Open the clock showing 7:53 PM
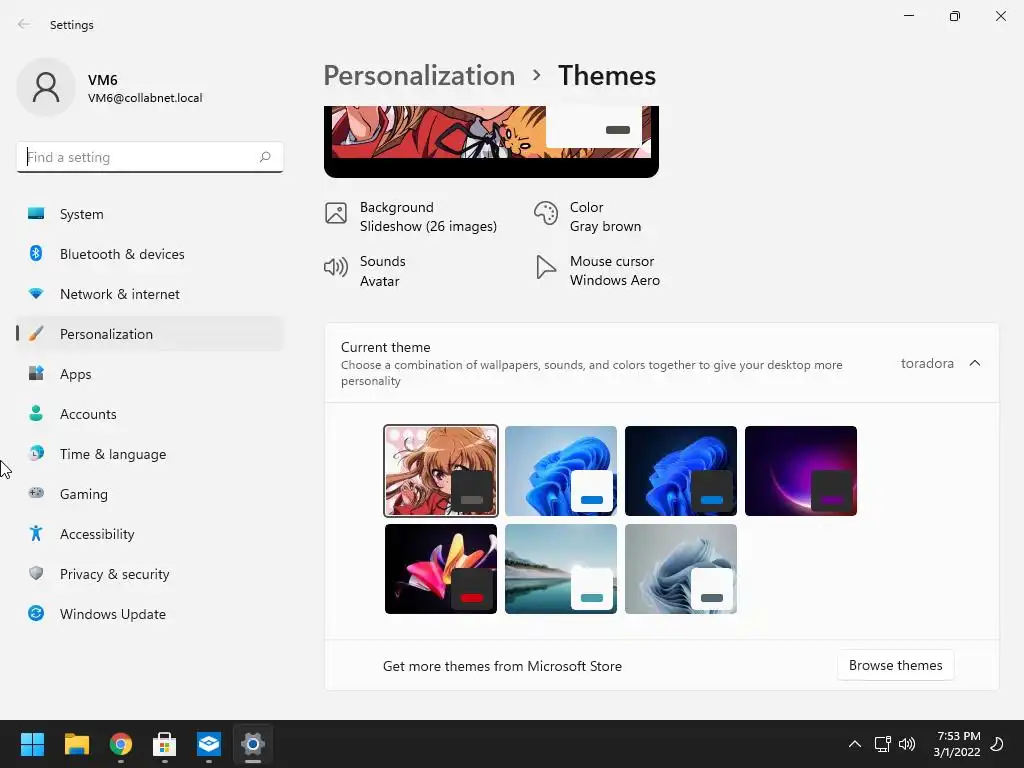The image size is (1024, 768). click(957, 744)
